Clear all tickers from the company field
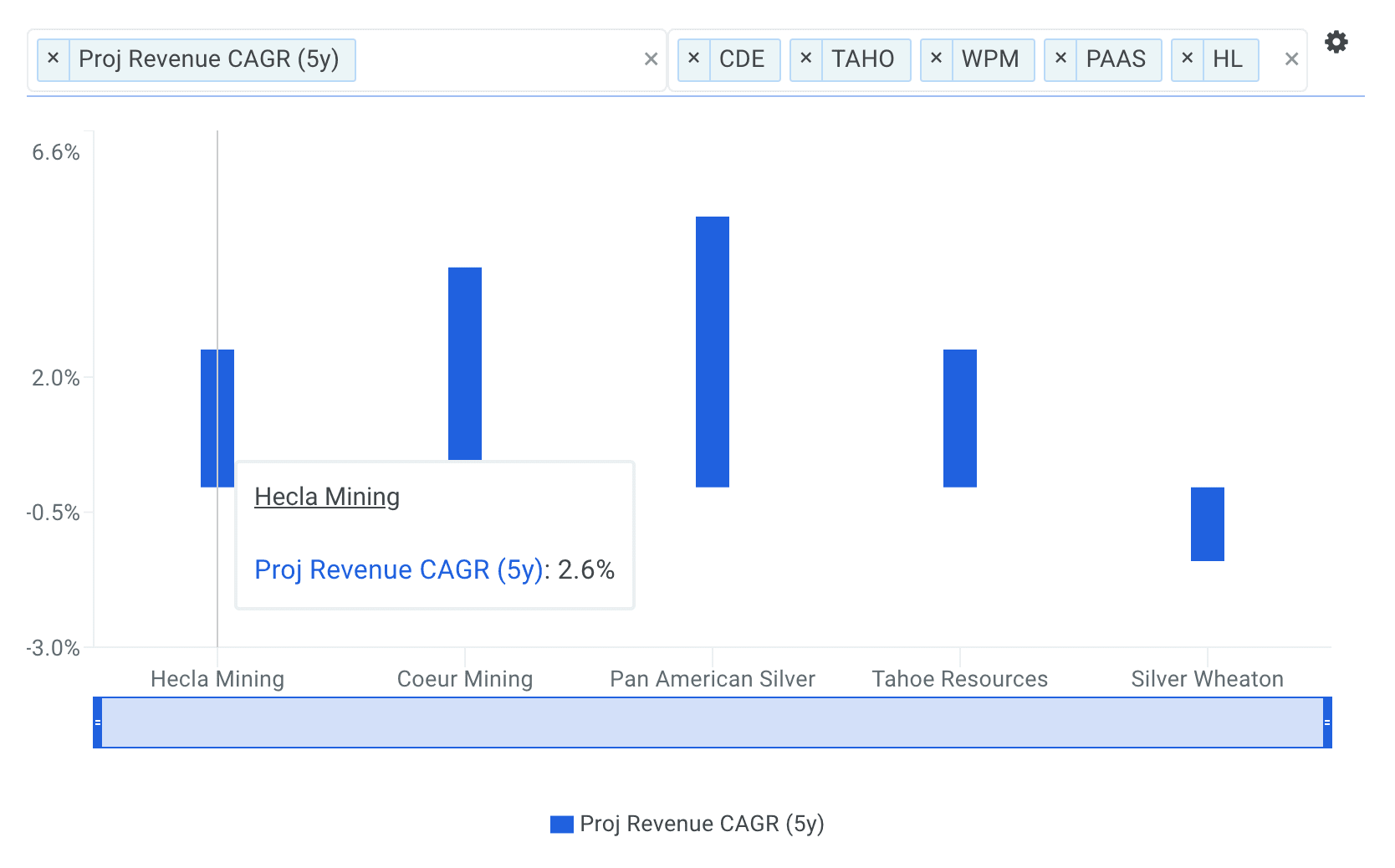The width and height of the screenshot is (1395, 868). point(1291,59)
